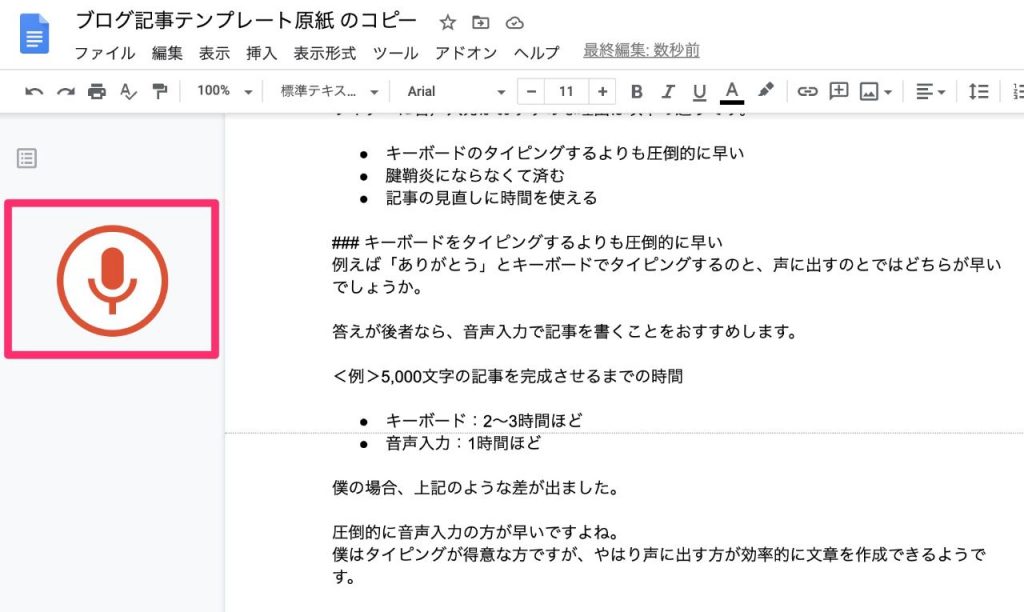Click the redo arrow icon

click(x=65, y=92)
